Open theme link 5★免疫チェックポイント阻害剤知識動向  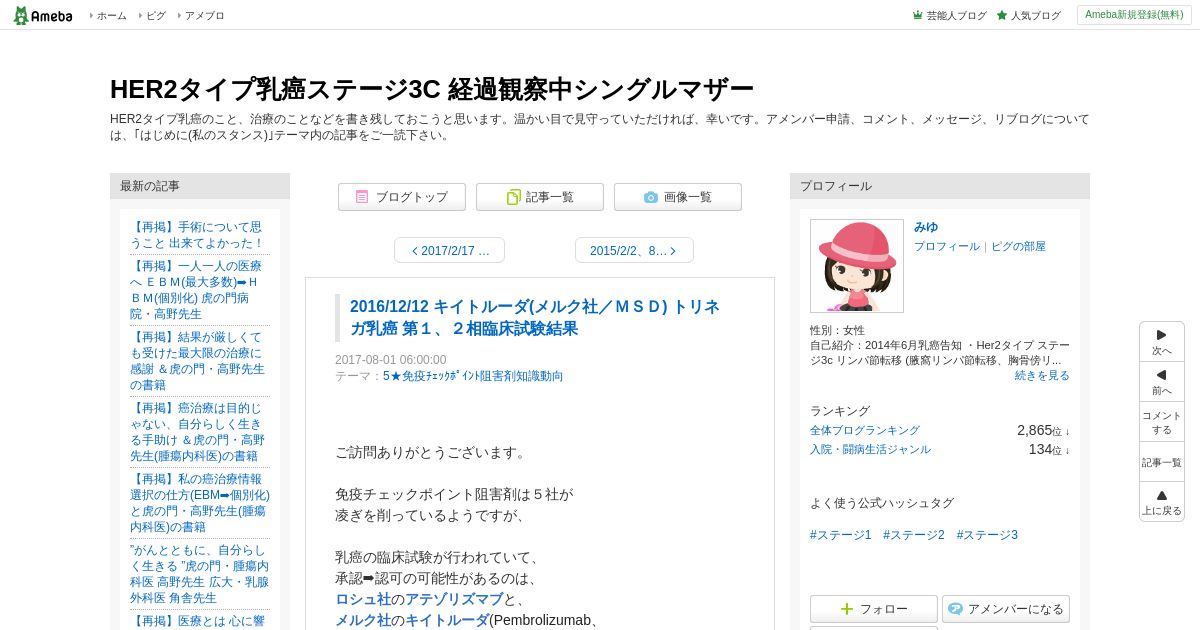(473, 376)
